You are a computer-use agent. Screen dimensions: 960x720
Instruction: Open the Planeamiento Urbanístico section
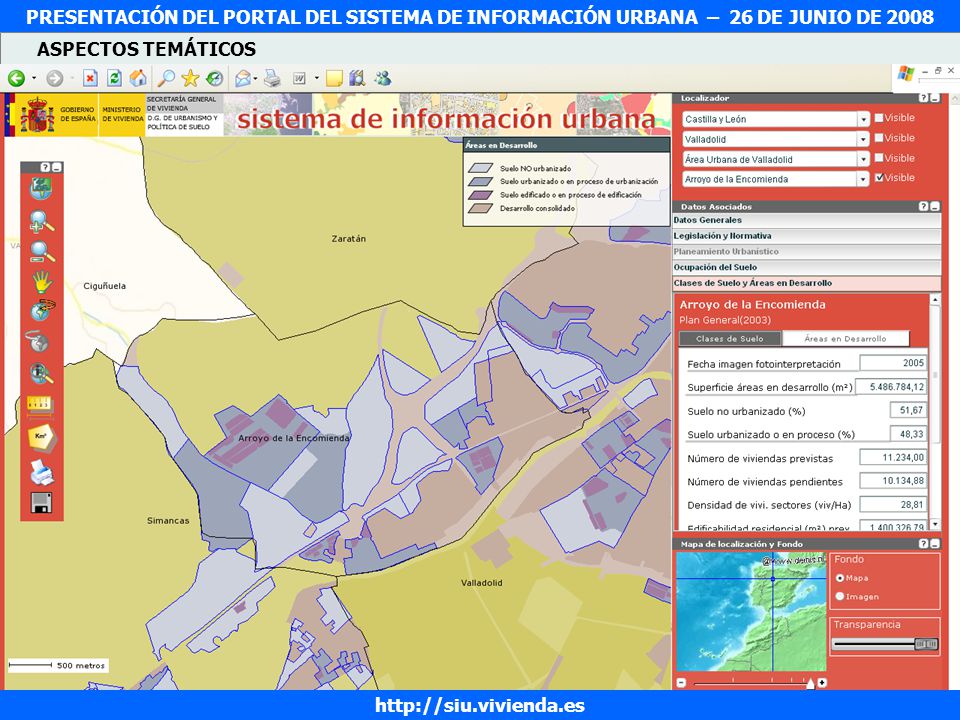tap(806, 252)
